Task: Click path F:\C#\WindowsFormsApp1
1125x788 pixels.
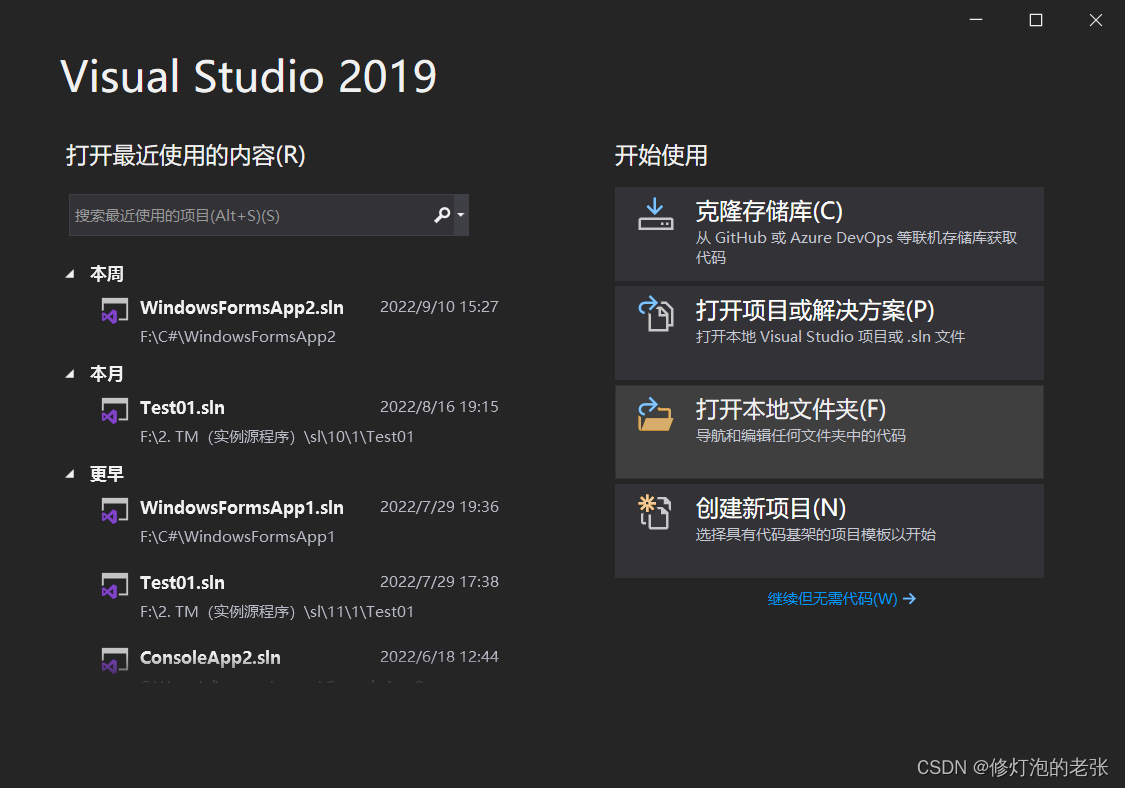Action: [x=237, y=537]
